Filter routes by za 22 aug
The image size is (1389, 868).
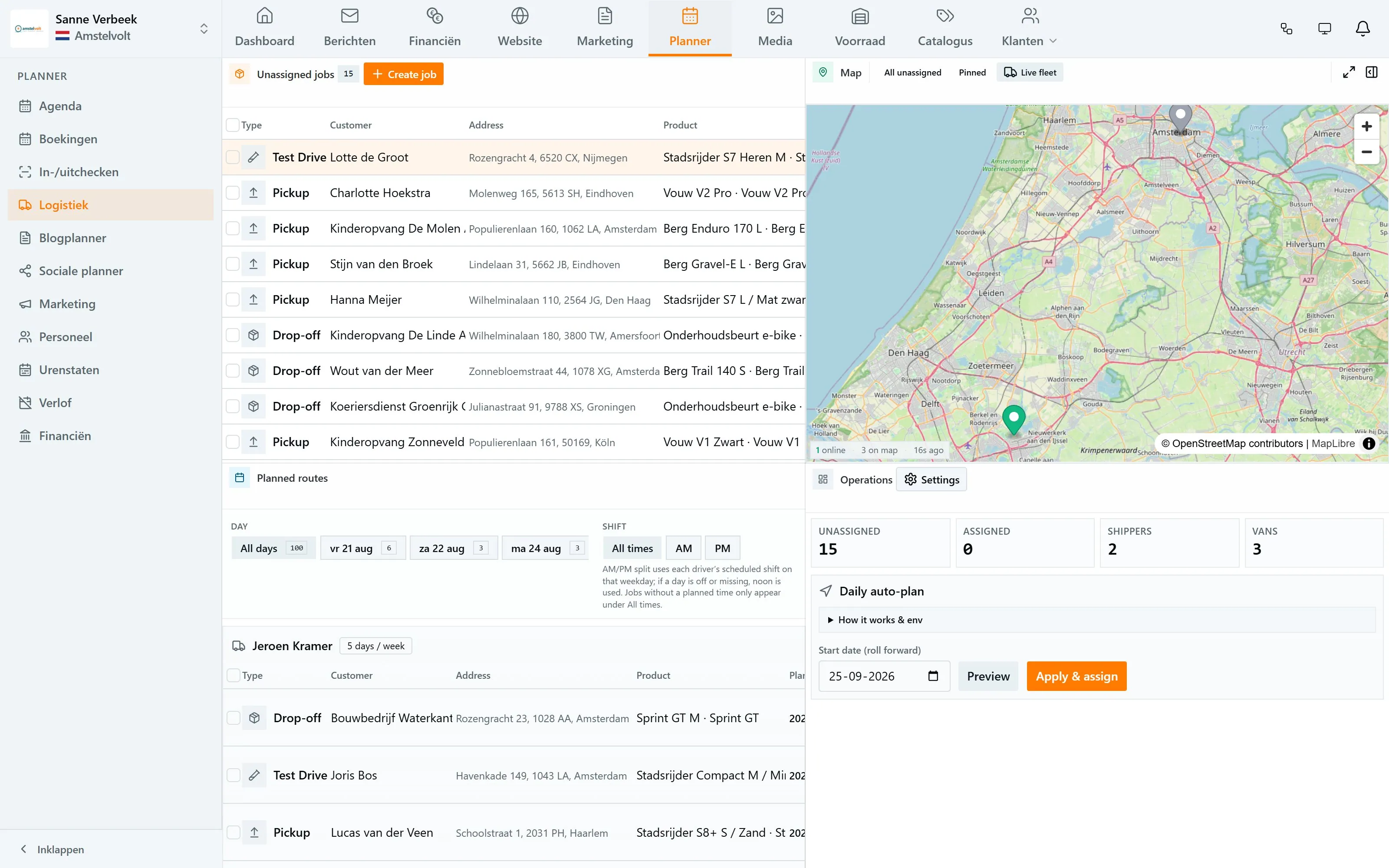(x=454, y=548)
